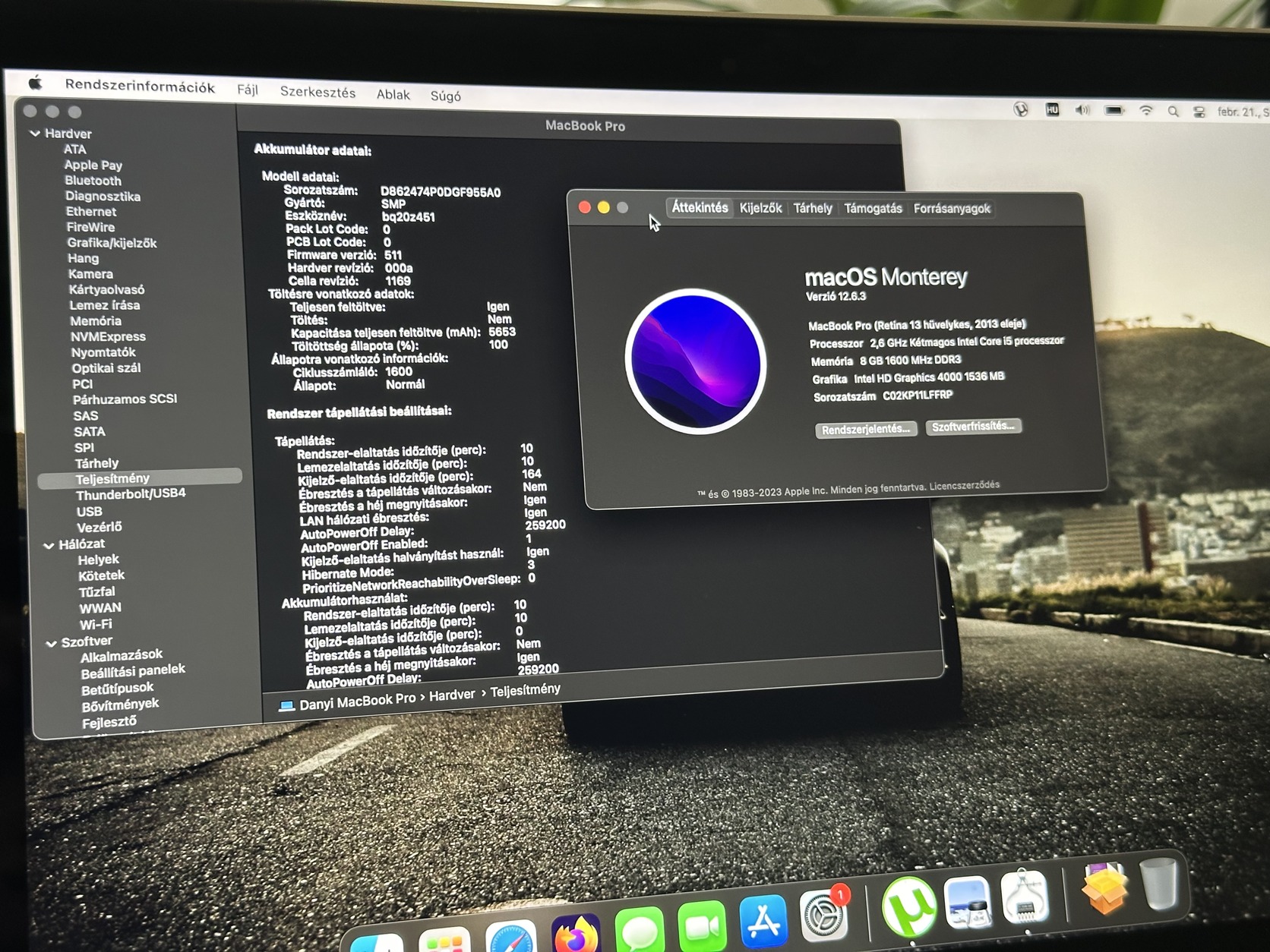This screenshot has height=952, width=1270.
Task: Open Launchpad from the Dock
Action: 444,941
